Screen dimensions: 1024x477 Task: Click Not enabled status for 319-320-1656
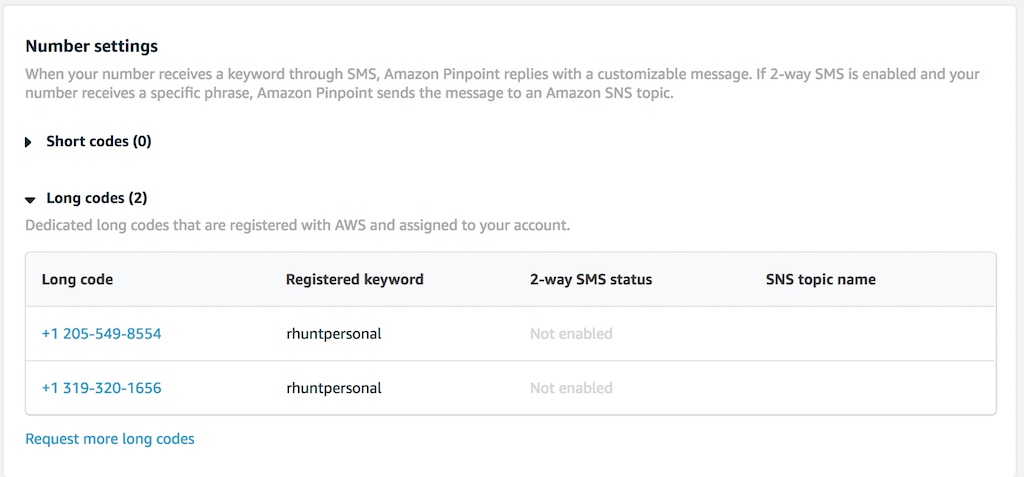(571, 388)
